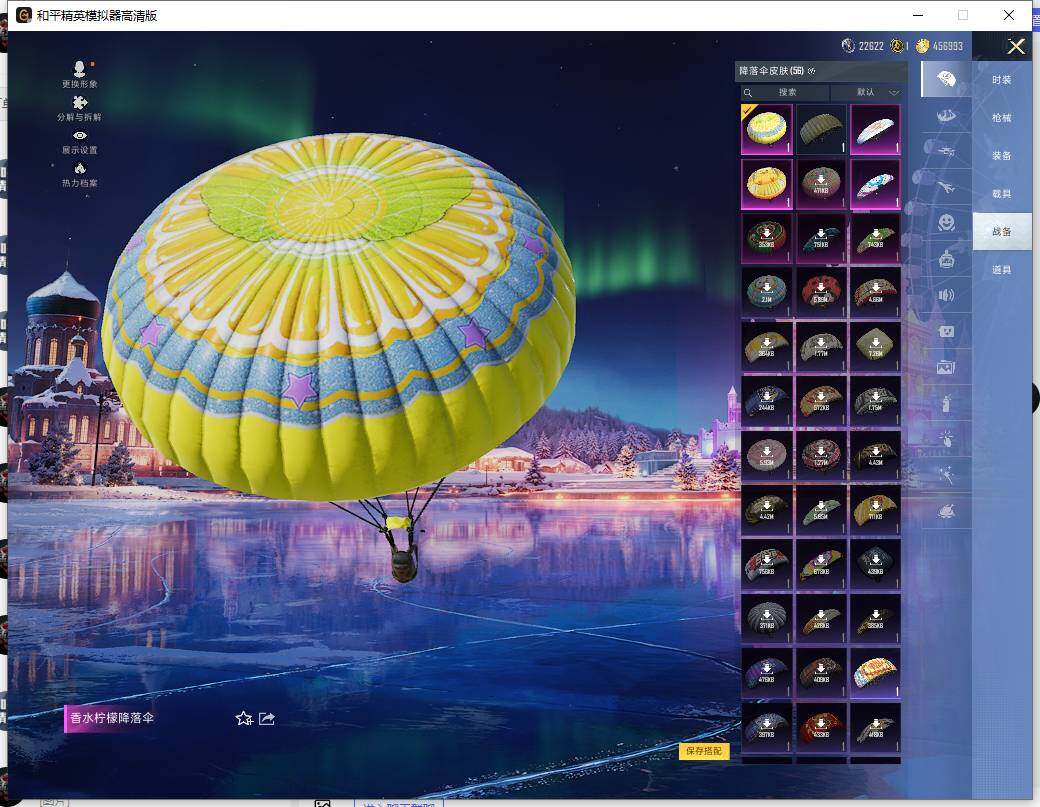Select the picture gallery category icon
Viewport: 1040px width, 807px height.
point(946,367)
